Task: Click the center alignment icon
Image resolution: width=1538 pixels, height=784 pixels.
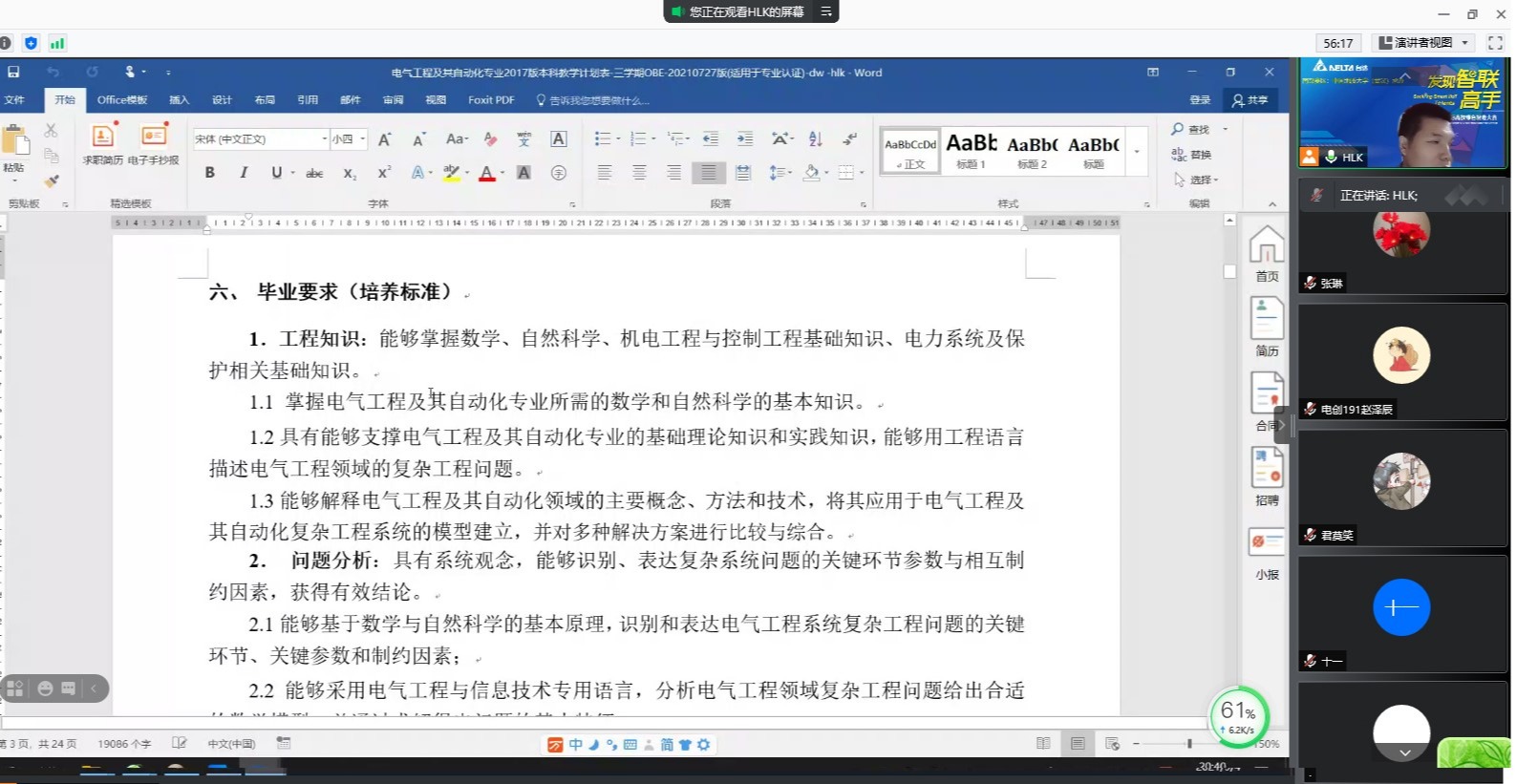Action: click(639, 173)
